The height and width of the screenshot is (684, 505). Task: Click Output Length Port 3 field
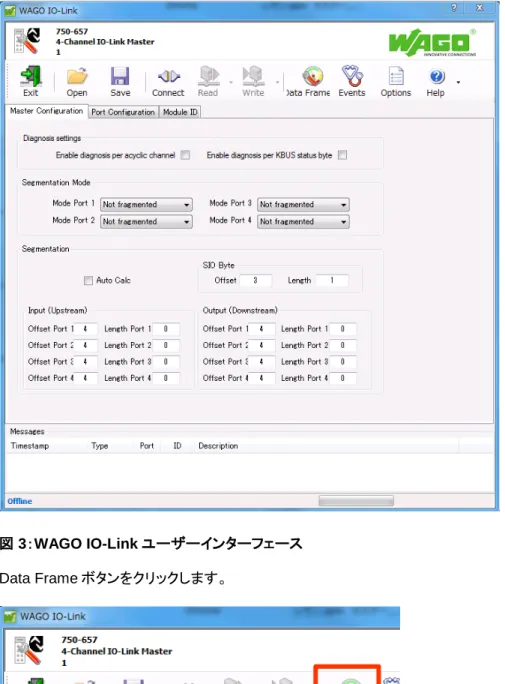pos(342,362)
